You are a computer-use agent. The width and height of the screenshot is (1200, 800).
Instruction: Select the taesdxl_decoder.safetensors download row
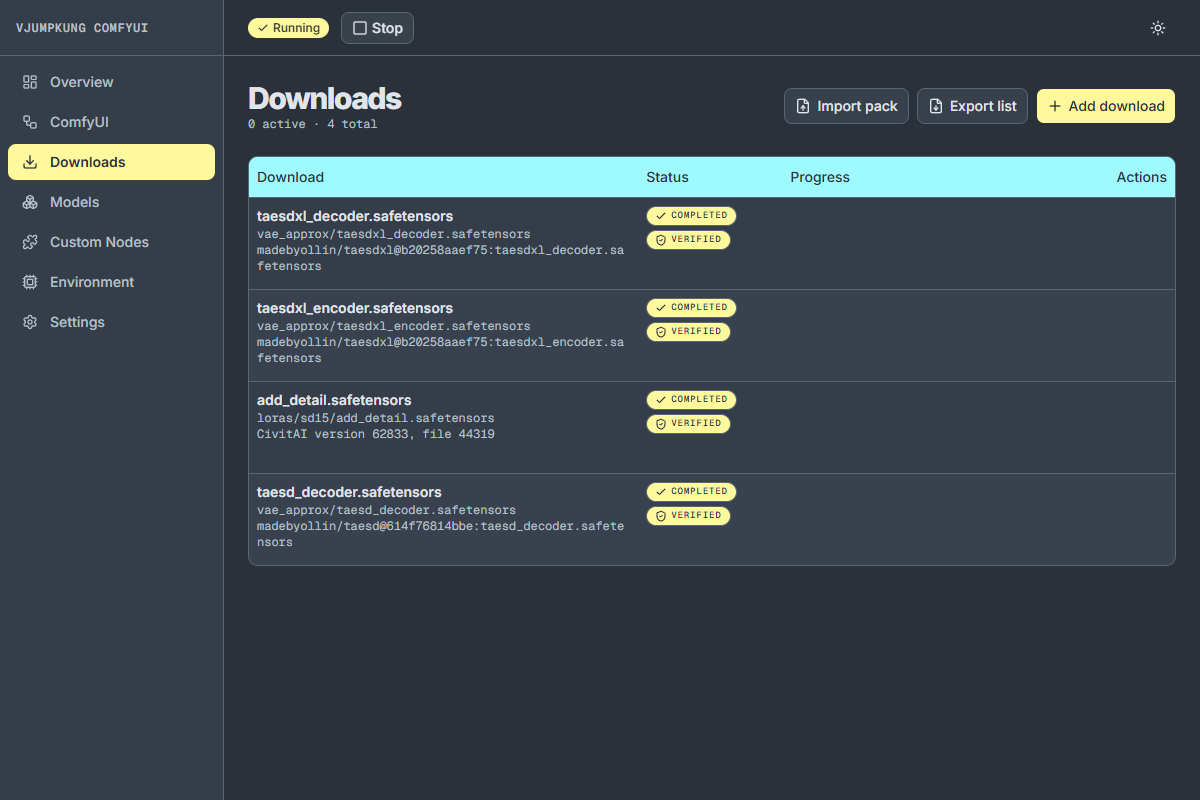click(712, 244)
